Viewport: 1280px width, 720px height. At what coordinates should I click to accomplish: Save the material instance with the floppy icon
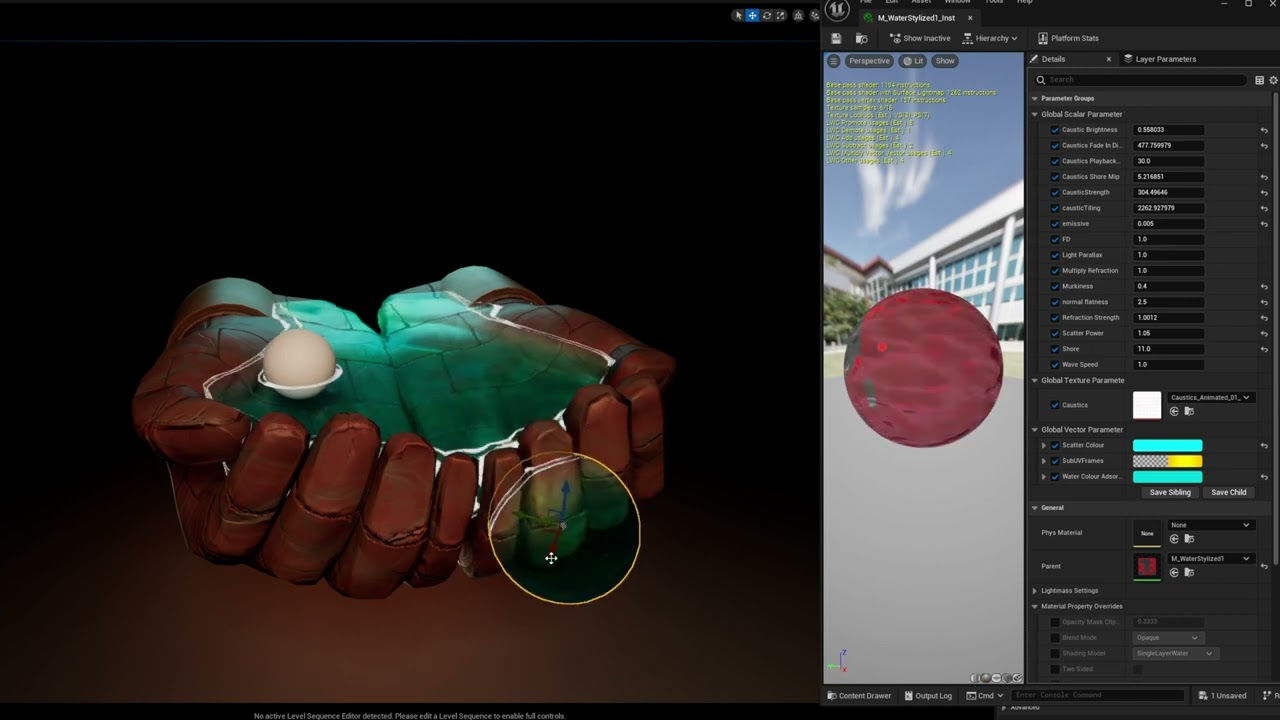pyautogui.click(x=837, y=38)
